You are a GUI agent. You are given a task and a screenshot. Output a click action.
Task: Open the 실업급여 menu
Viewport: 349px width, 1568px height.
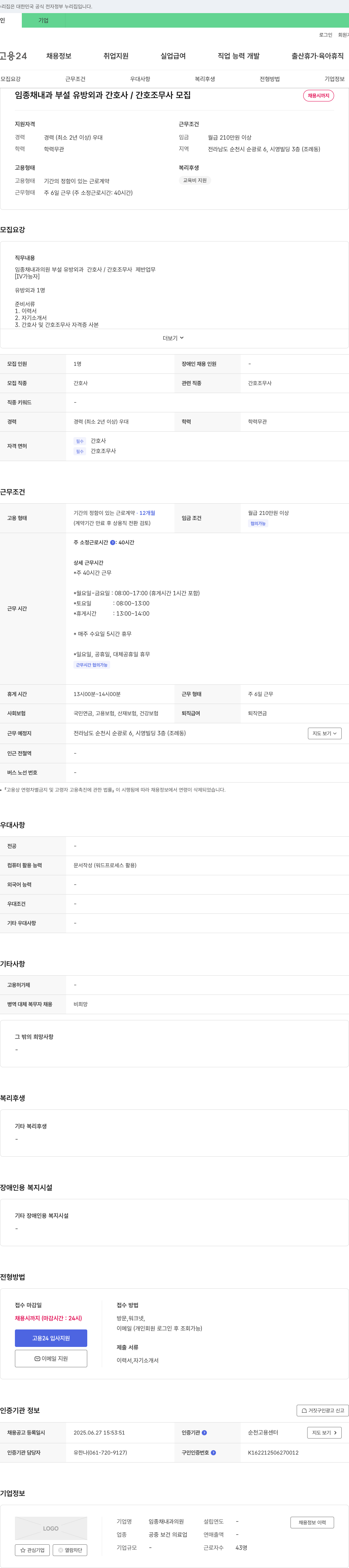click(x=173, y=56)
